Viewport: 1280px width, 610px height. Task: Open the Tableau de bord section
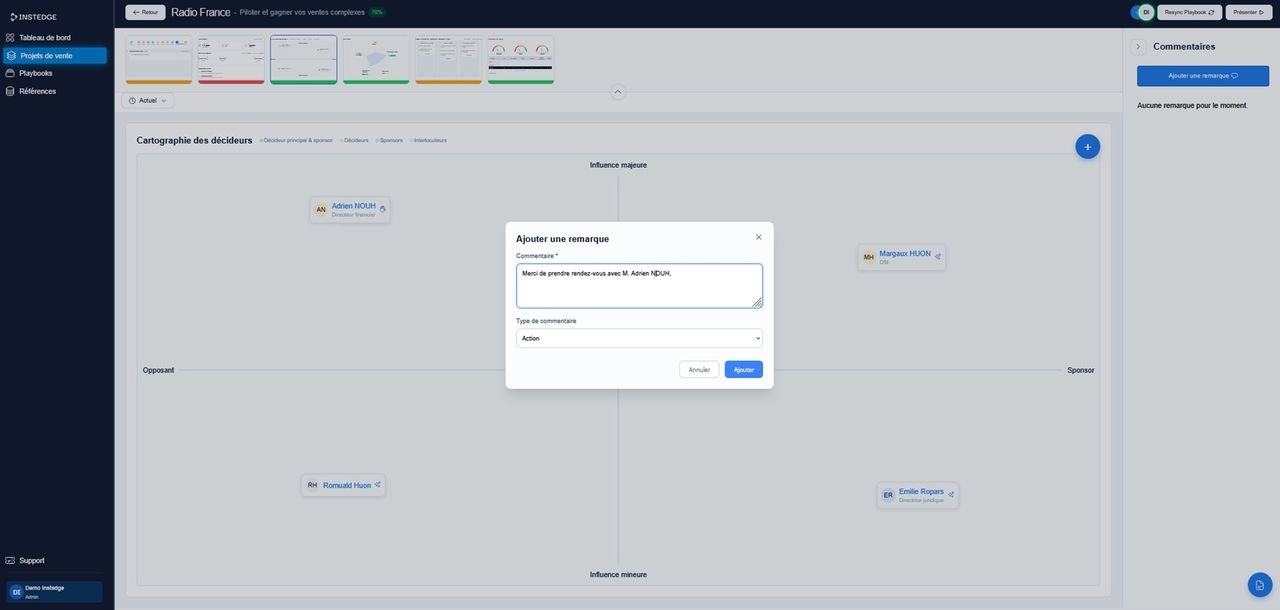[x=45, y=35]
